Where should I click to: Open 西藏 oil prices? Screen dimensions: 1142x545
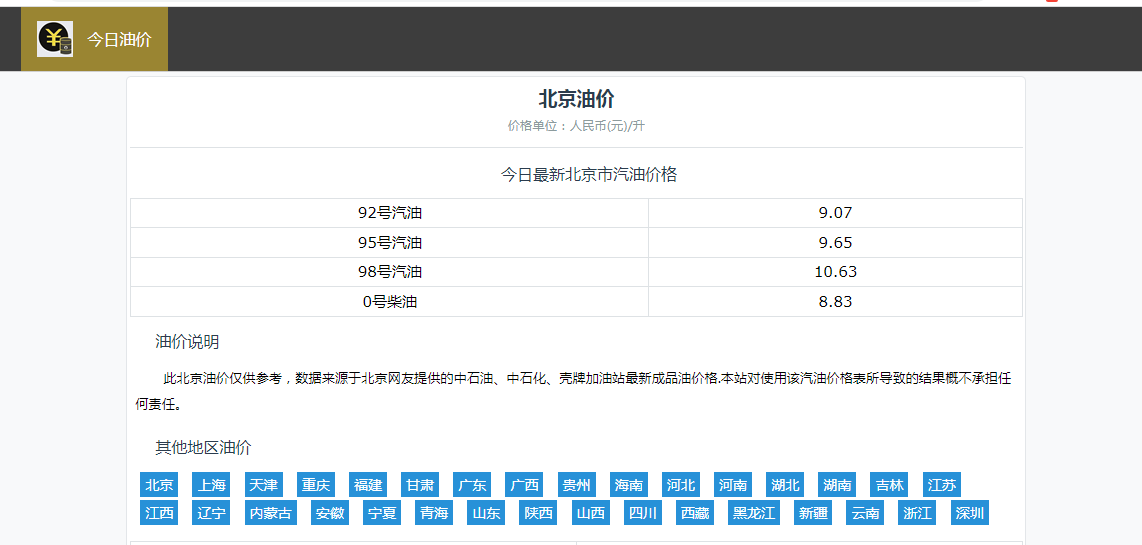694,513
